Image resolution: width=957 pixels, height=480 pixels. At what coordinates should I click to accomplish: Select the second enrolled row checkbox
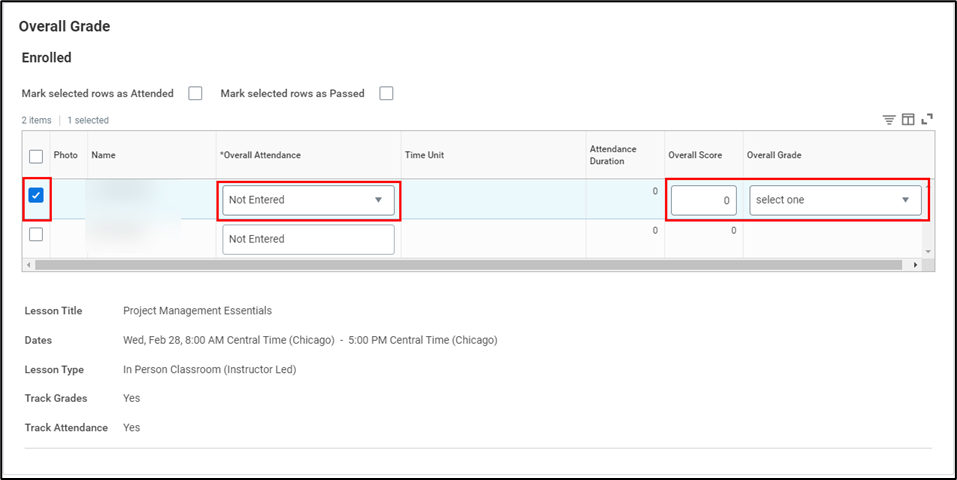[x=36, y=234]
